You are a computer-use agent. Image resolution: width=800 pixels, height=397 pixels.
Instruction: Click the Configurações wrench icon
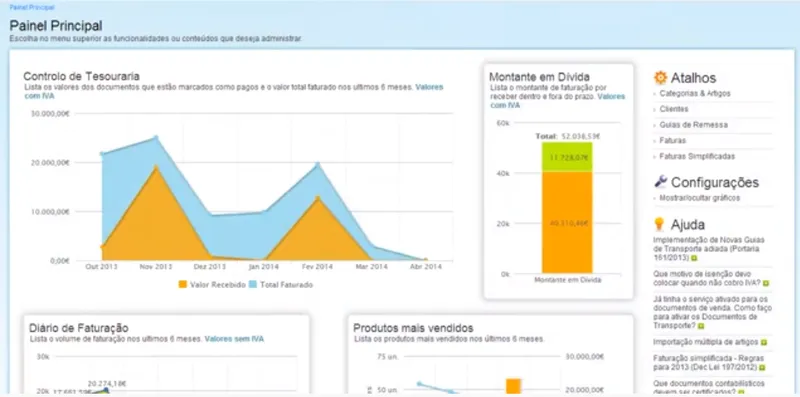tap(660, 182)
